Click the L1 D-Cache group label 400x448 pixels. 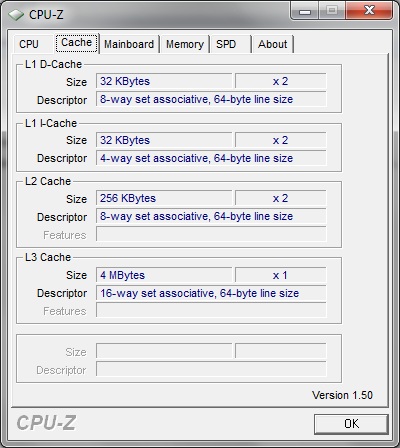(x=53, y=64)
